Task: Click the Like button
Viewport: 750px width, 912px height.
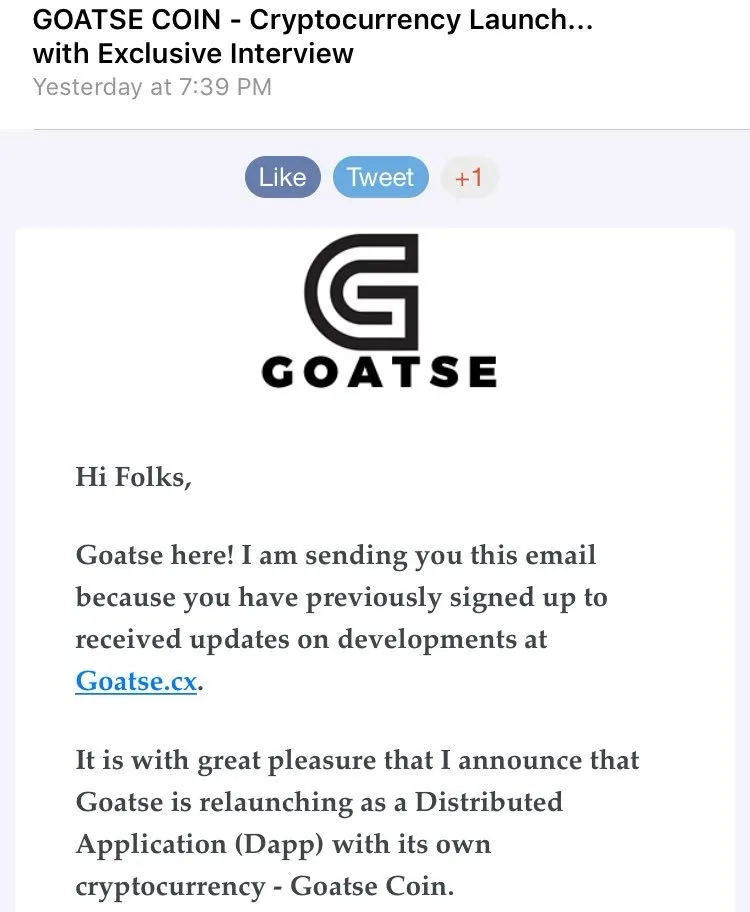Action: click(x=282, y=178)
